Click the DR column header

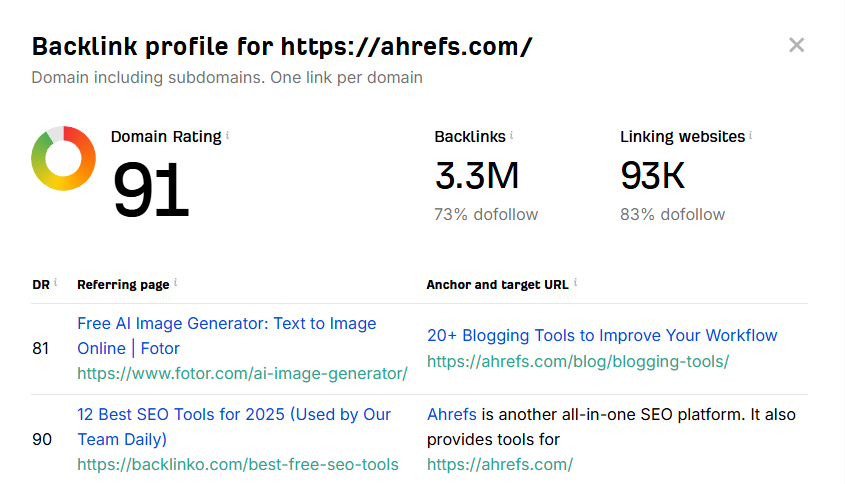[x=41, y=285]
